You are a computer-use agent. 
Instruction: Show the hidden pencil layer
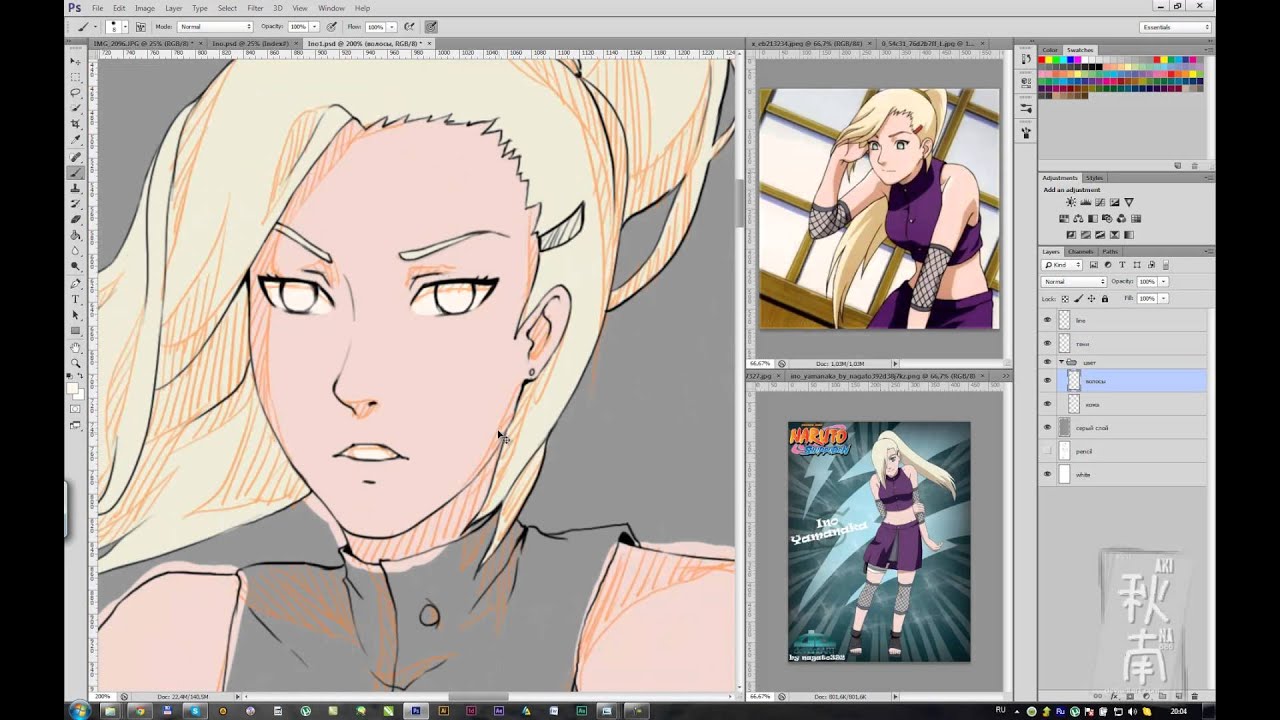click(x=1047, y=451)
